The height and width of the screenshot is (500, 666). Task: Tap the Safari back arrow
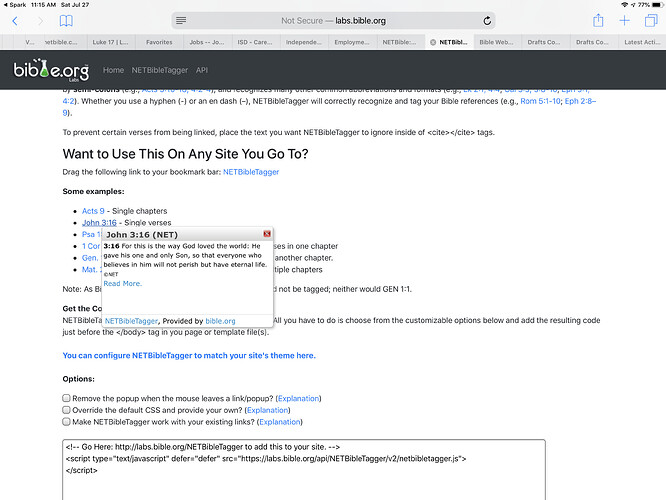[x=15, y=21]
